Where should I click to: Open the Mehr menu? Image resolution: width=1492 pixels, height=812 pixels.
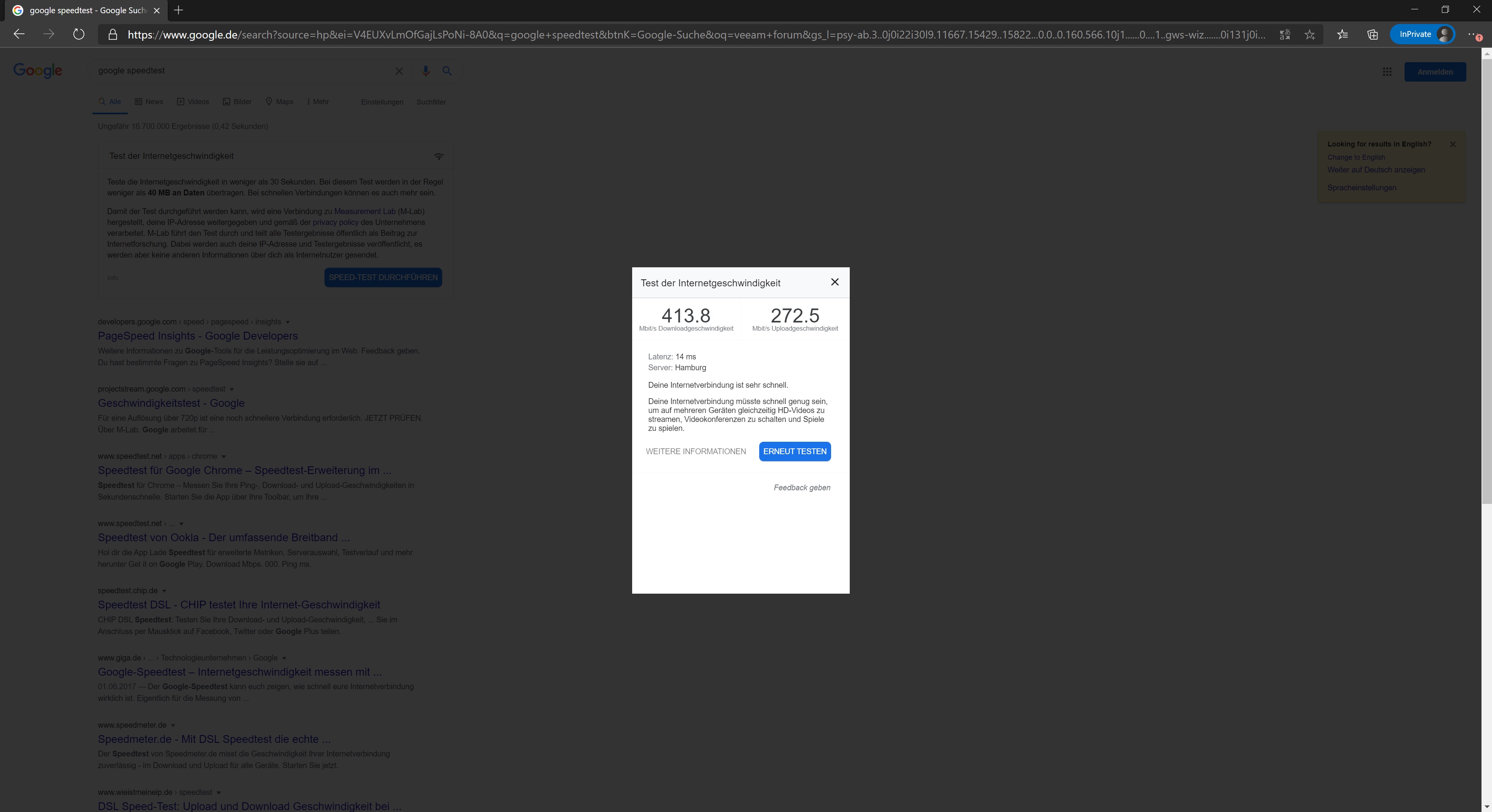tap(317, 102)
